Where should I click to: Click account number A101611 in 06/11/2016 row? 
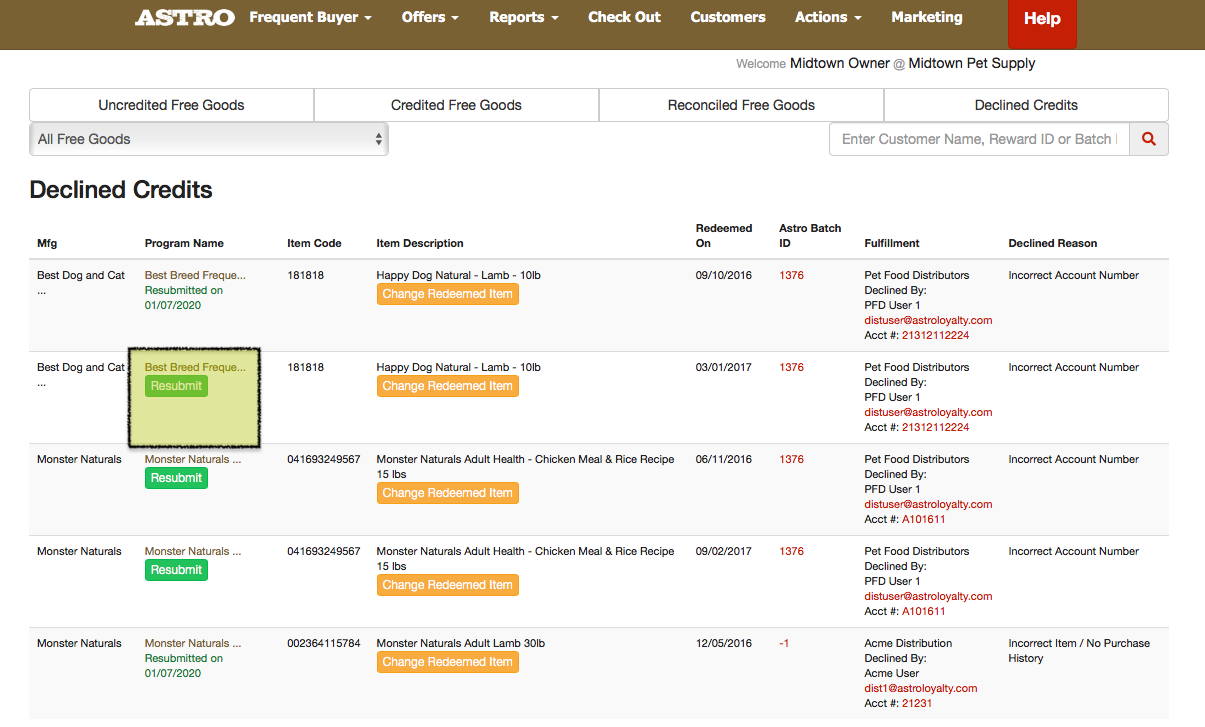tap(923, 519)
